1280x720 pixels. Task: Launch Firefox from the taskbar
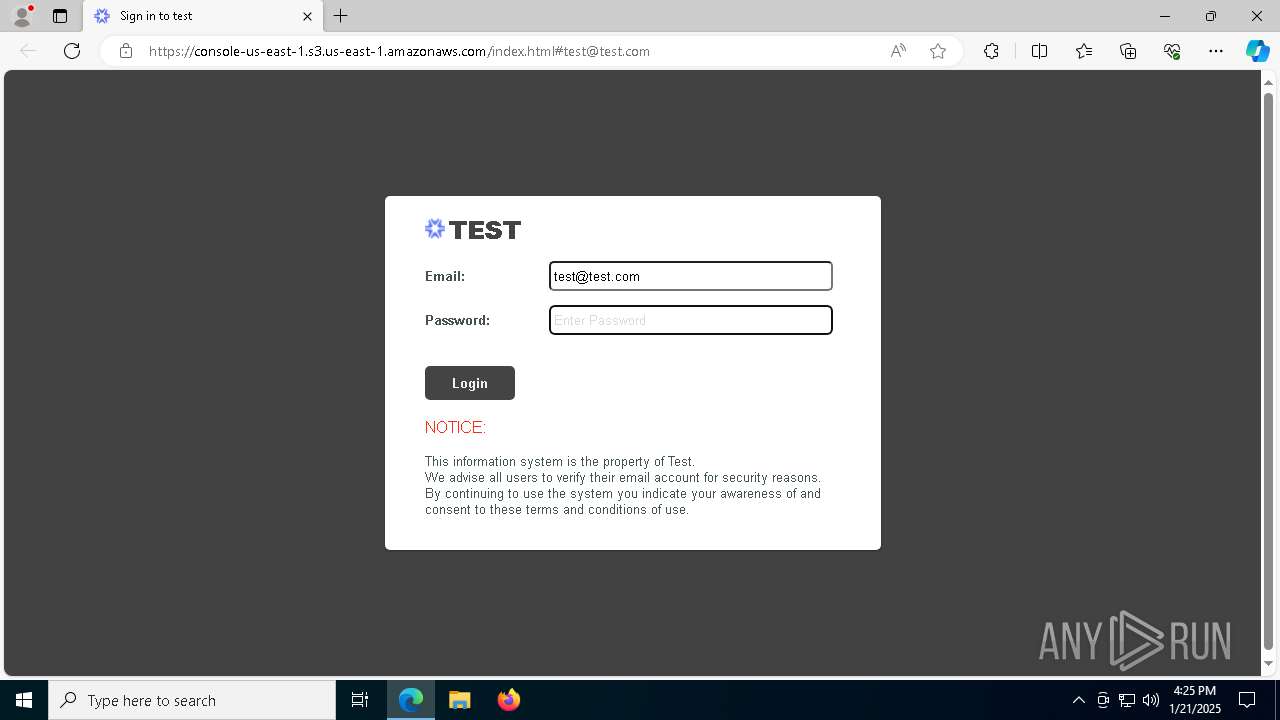(508, 700)
